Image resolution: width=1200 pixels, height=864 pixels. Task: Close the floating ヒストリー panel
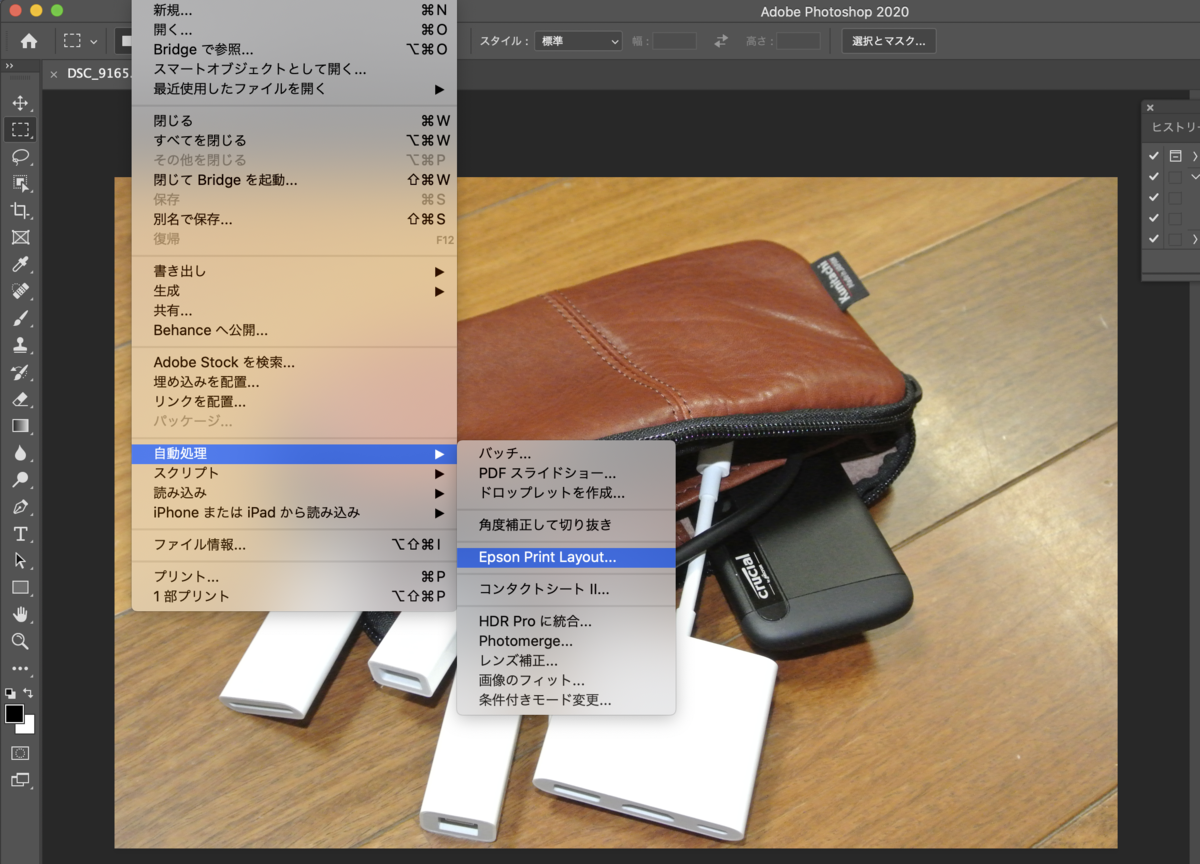[1150, 107]
